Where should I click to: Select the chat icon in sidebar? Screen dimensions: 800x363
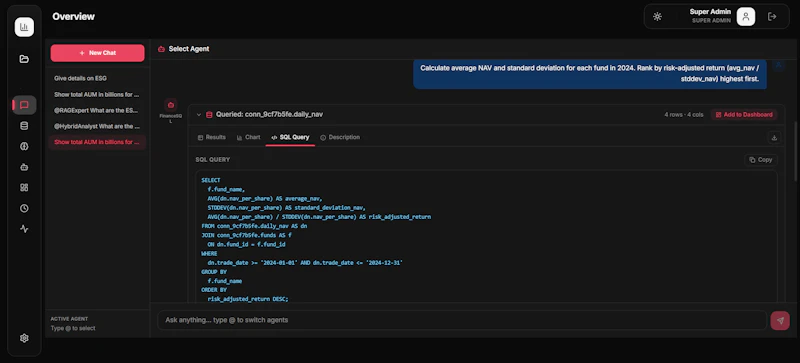24,105
